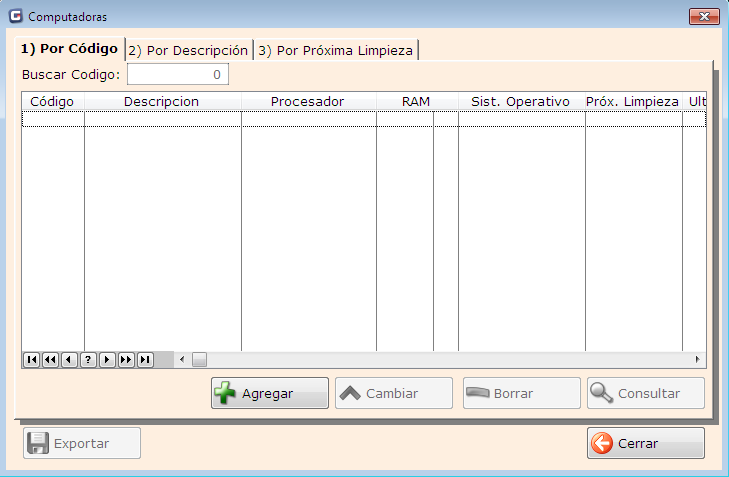Advance to next record arrow

pos(107,359)
